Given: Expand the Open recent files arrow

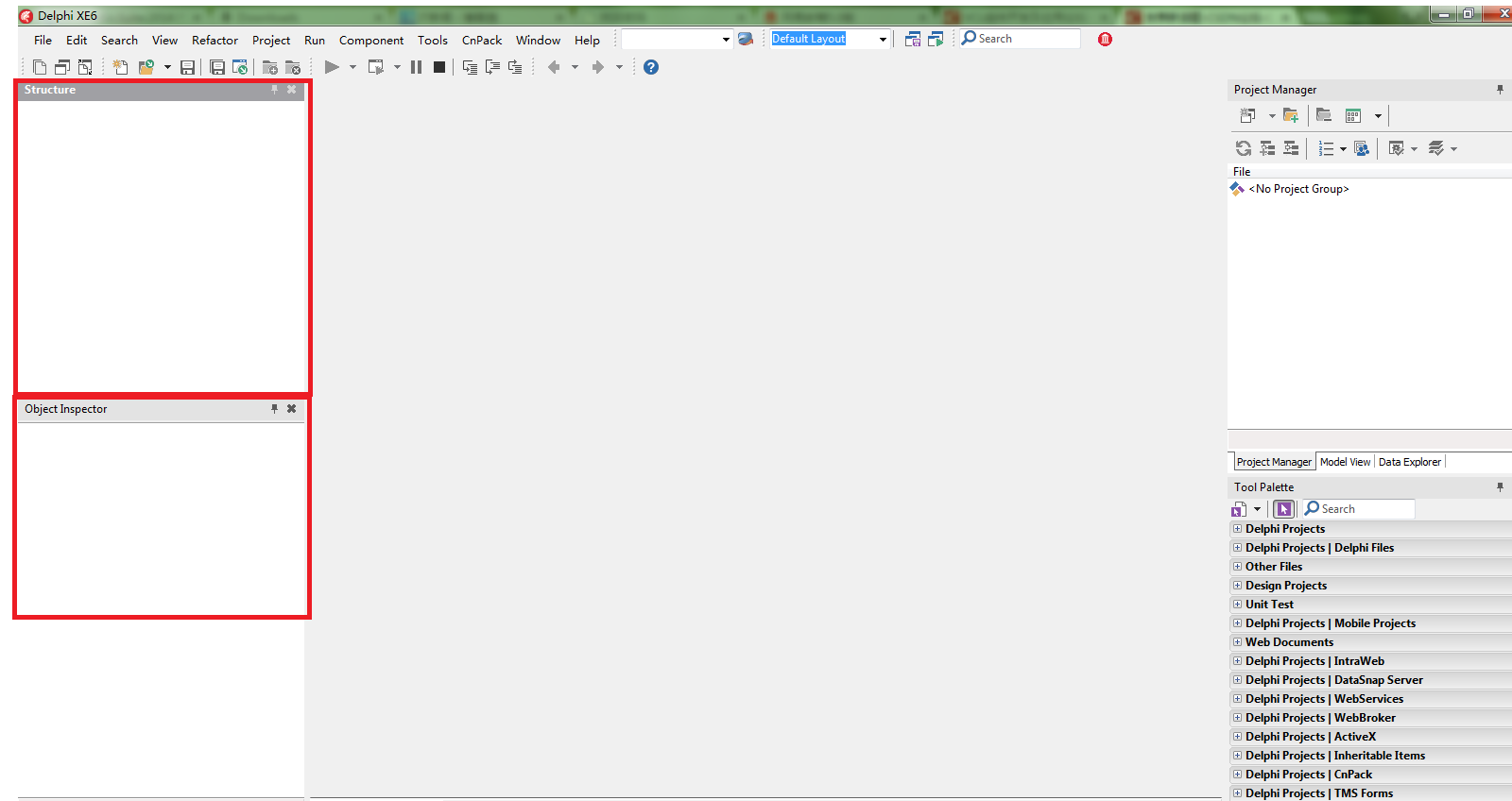Looking at the screenshot, I should [x=167, y=67].
